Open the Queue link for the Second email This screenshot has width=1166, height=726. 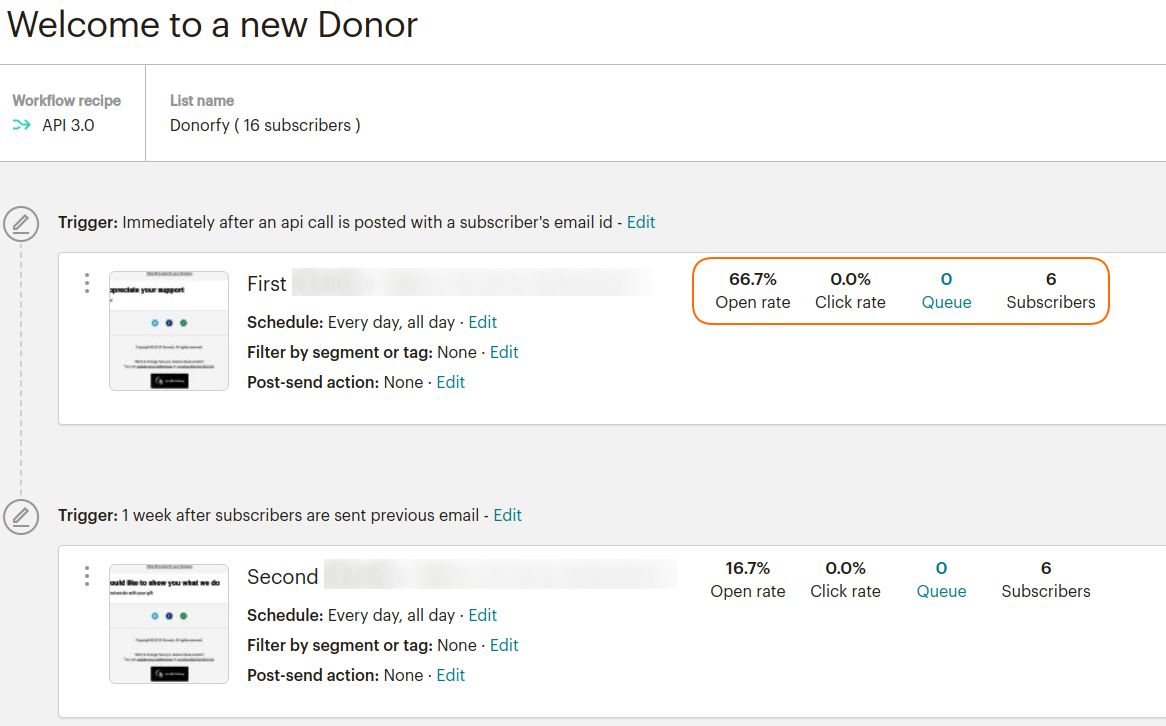pos(941,580)
